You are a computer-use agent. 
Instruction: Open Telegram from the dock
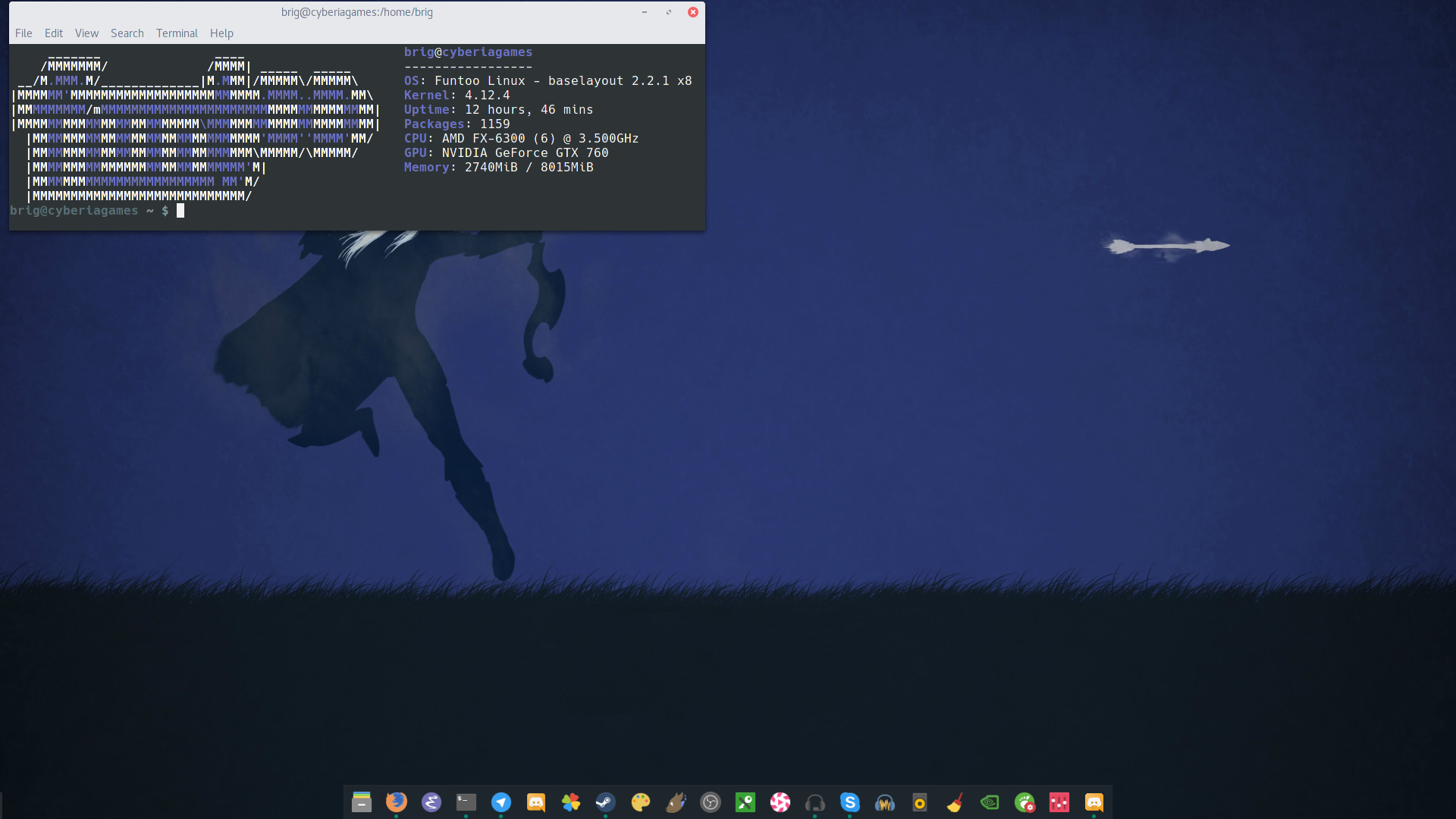501,802
